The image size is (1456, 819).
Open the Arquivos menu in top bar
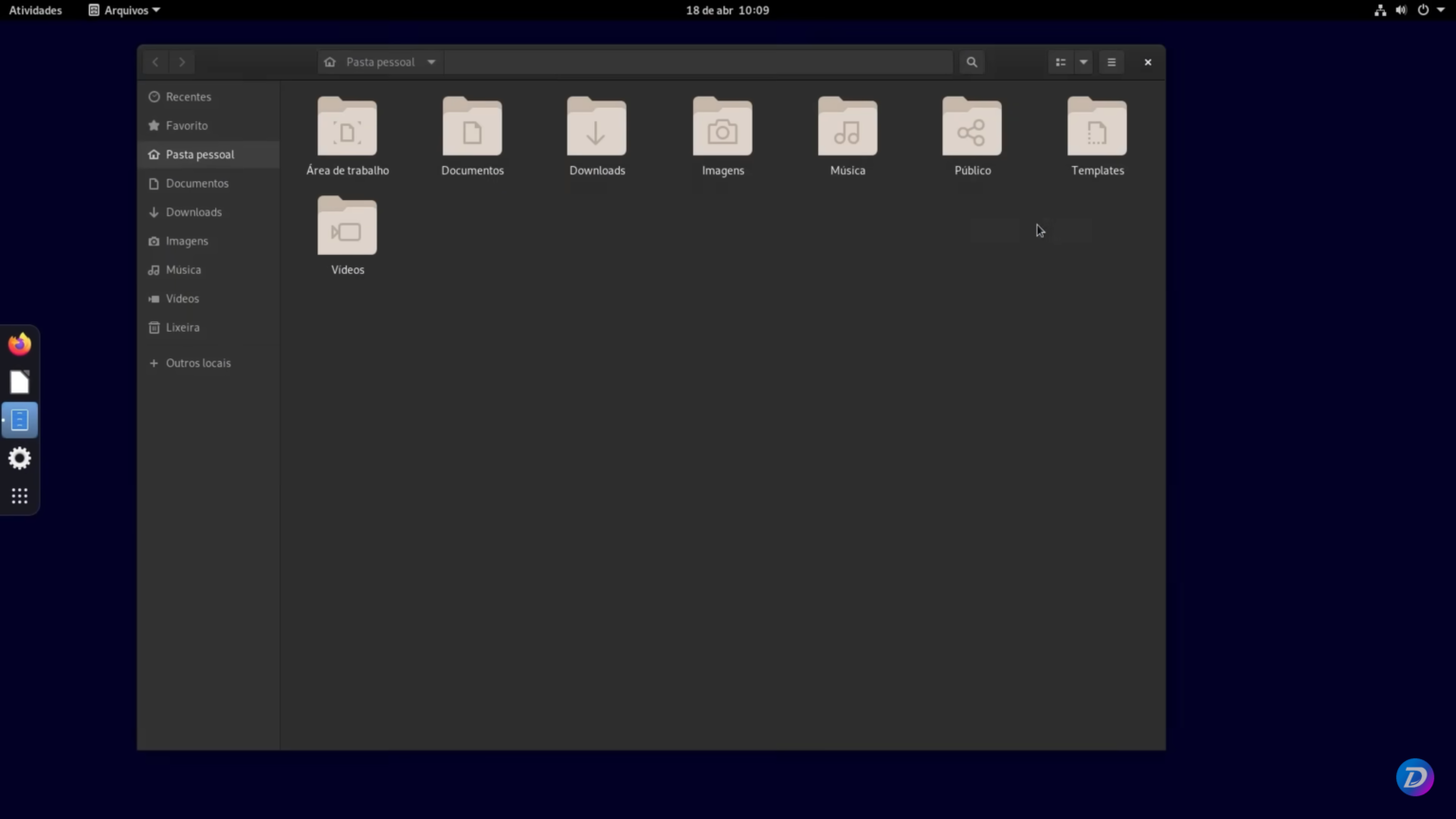[123, 10]
